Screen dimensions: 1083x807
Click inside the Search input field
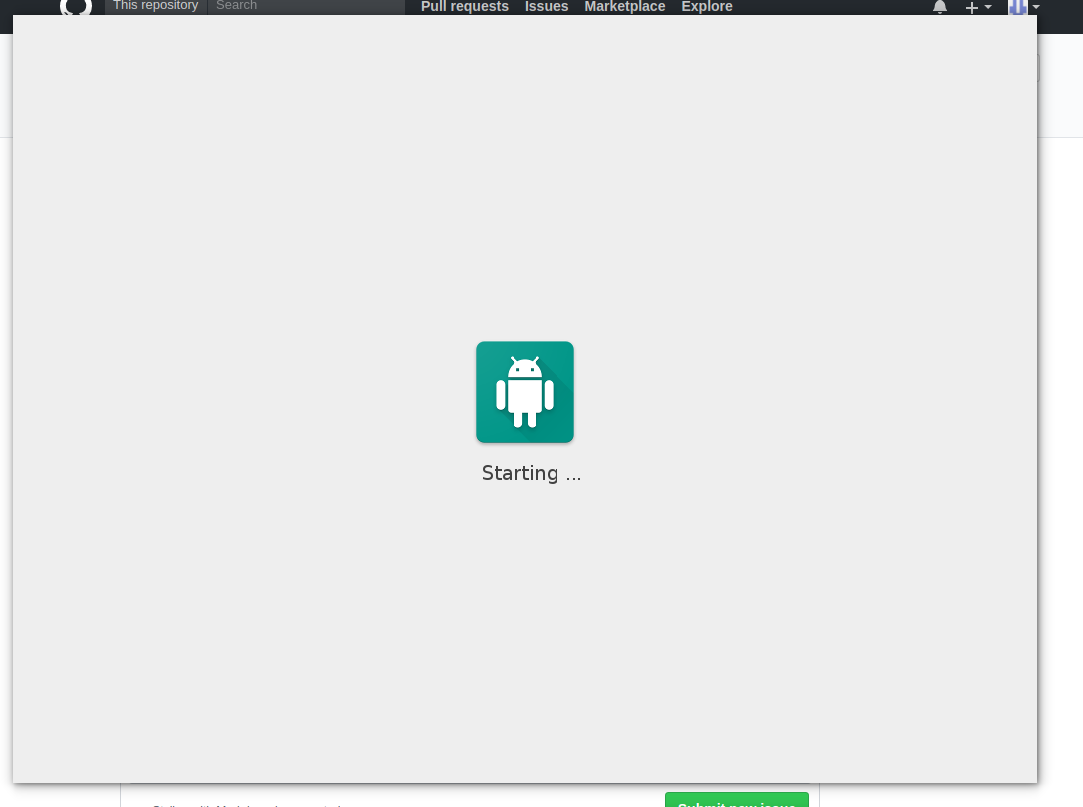click(x=300, y=6)
